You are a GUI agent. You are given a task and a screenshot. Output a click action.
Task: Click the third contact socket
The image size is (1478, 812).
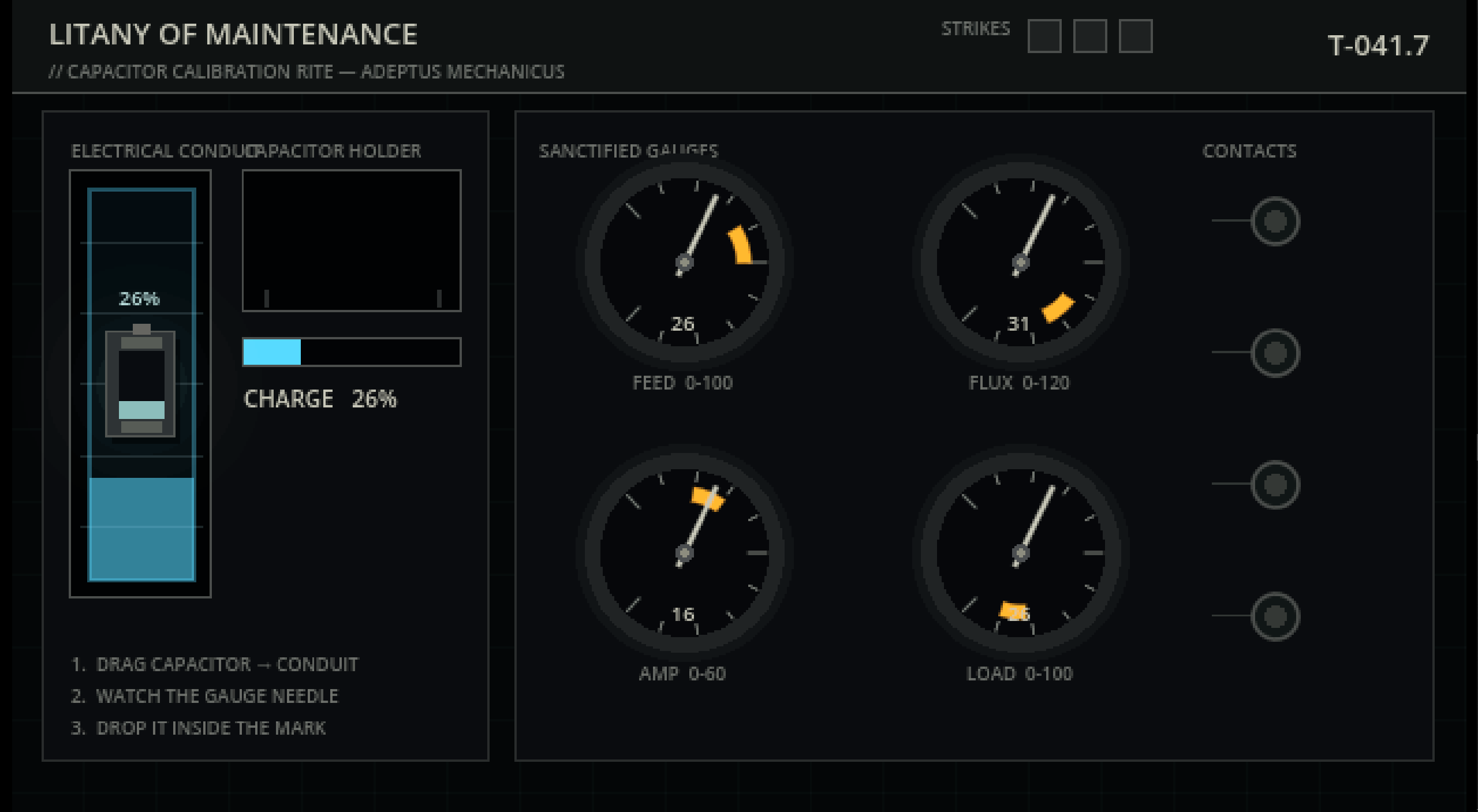[x=1275, y=484]
